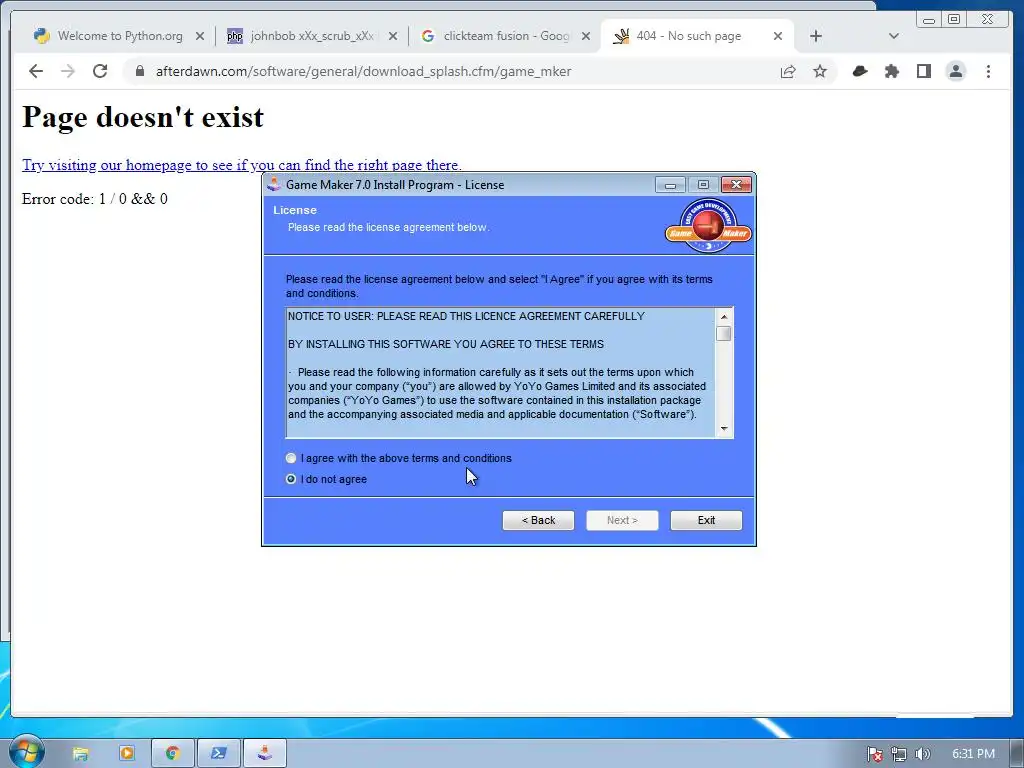
Task: Switch to the clickteam fusion Google tab
Action: [506, 36]
